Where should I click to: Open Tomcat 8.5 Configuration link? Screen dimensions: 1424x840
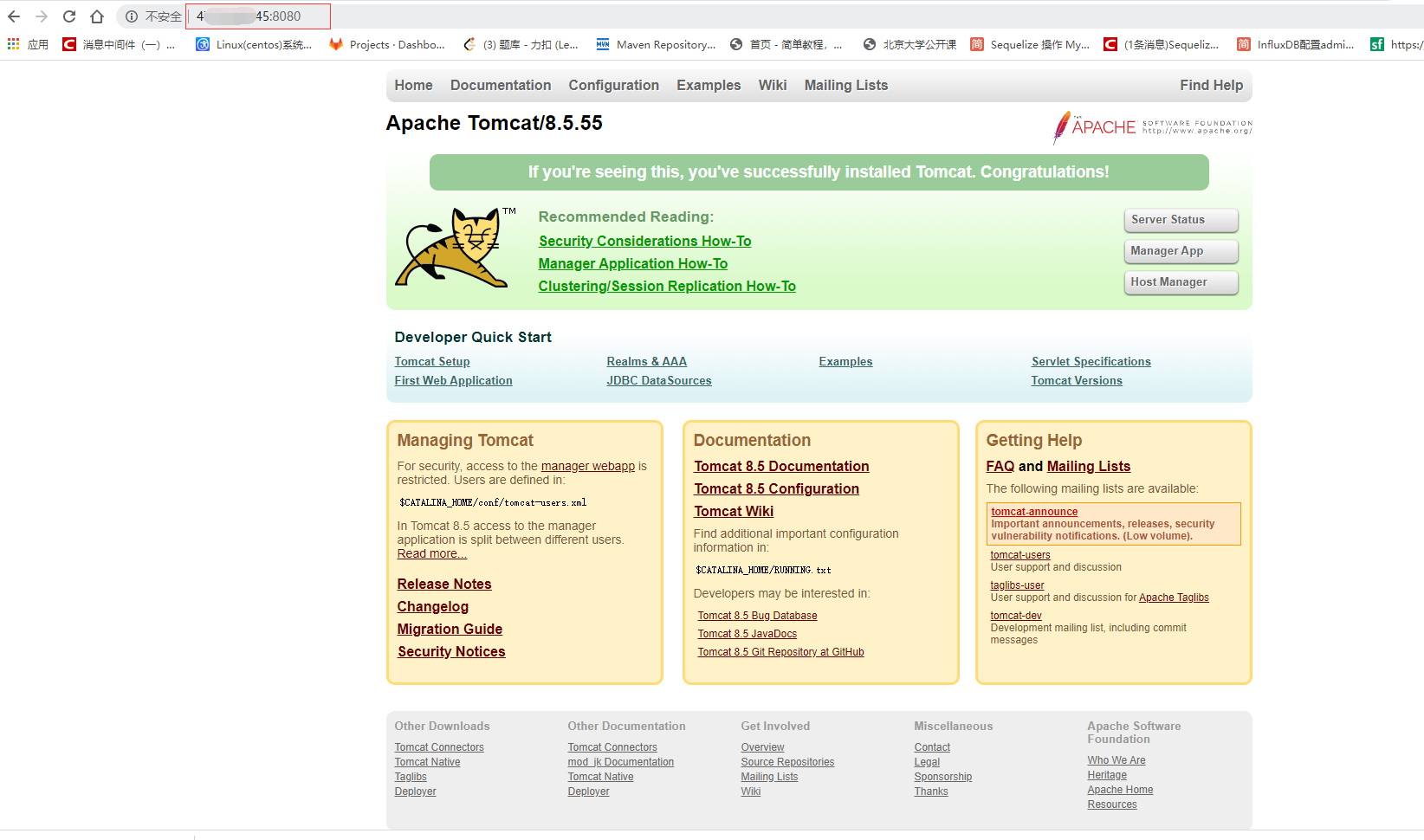(776, 488)
